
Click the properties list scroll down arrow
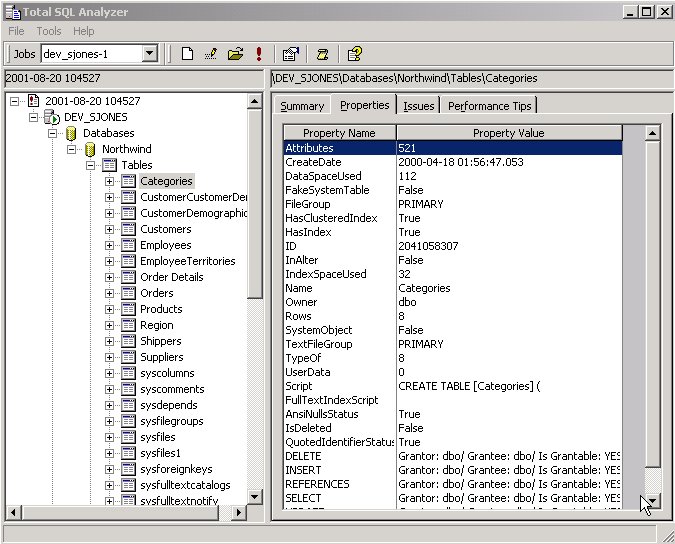click(651, 502)
